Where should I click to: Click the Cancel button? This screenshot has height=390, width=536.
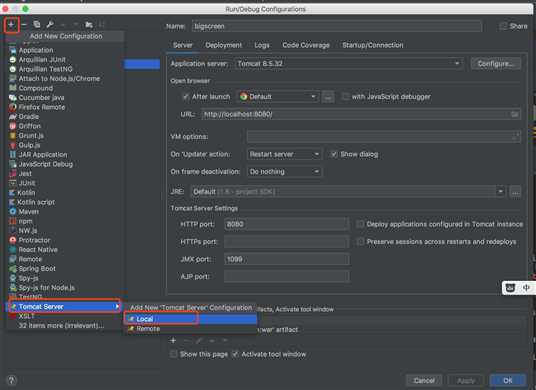click(424, 380)
